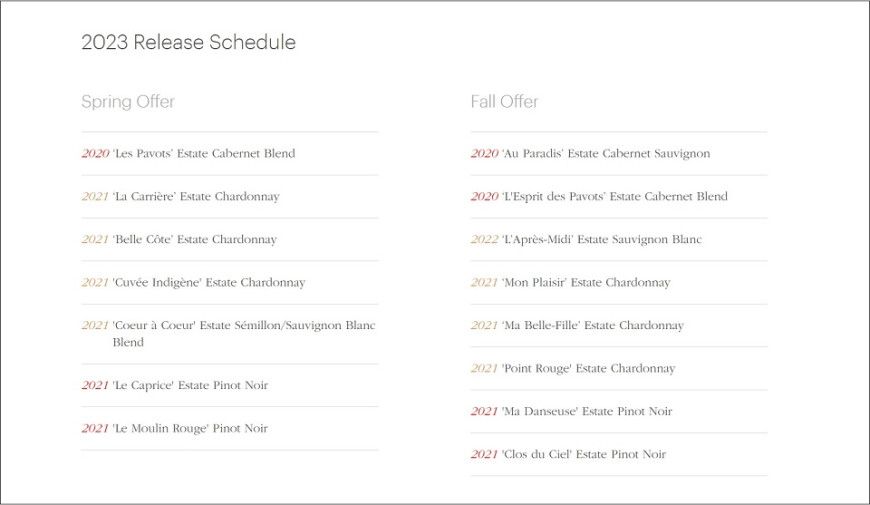Select the Spring Offer heading
The height and width of the screenshot is (505, 870).
128,102
